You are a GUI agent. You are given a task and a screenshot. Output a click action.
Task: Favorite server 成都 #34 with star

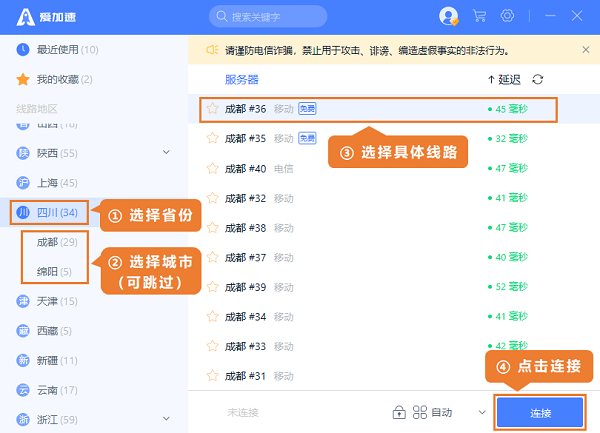(212, 316)
